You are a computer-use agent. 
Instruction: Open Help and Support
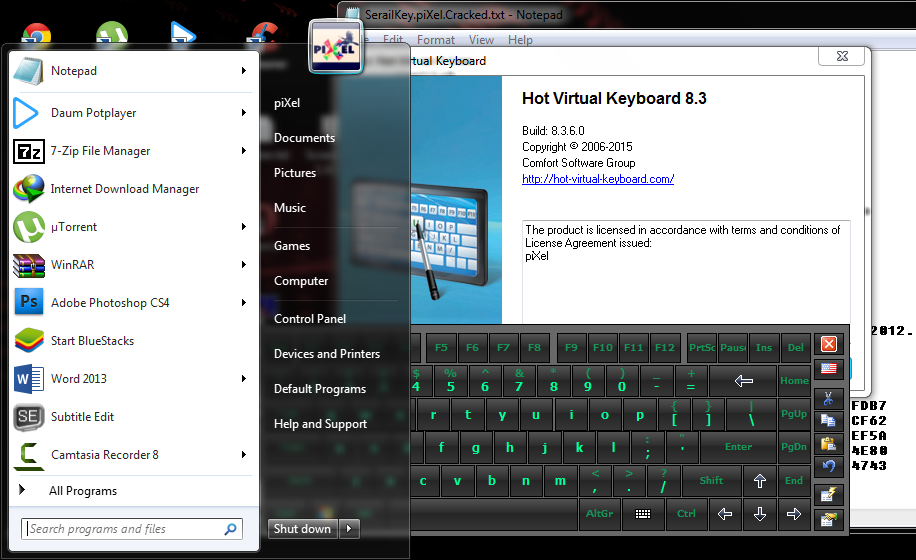[x=320, y=424]
